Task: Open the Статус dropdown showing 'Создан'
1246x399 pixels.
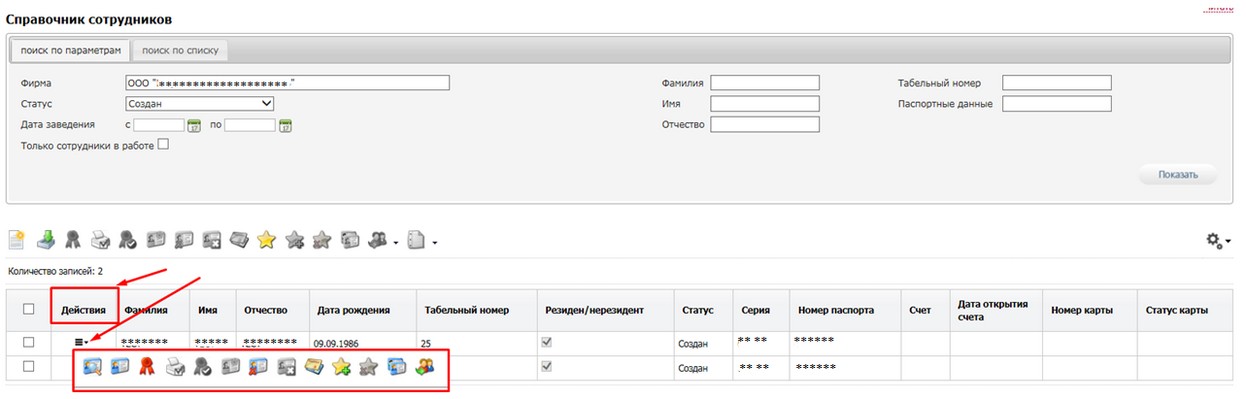Action: [200, 103]
